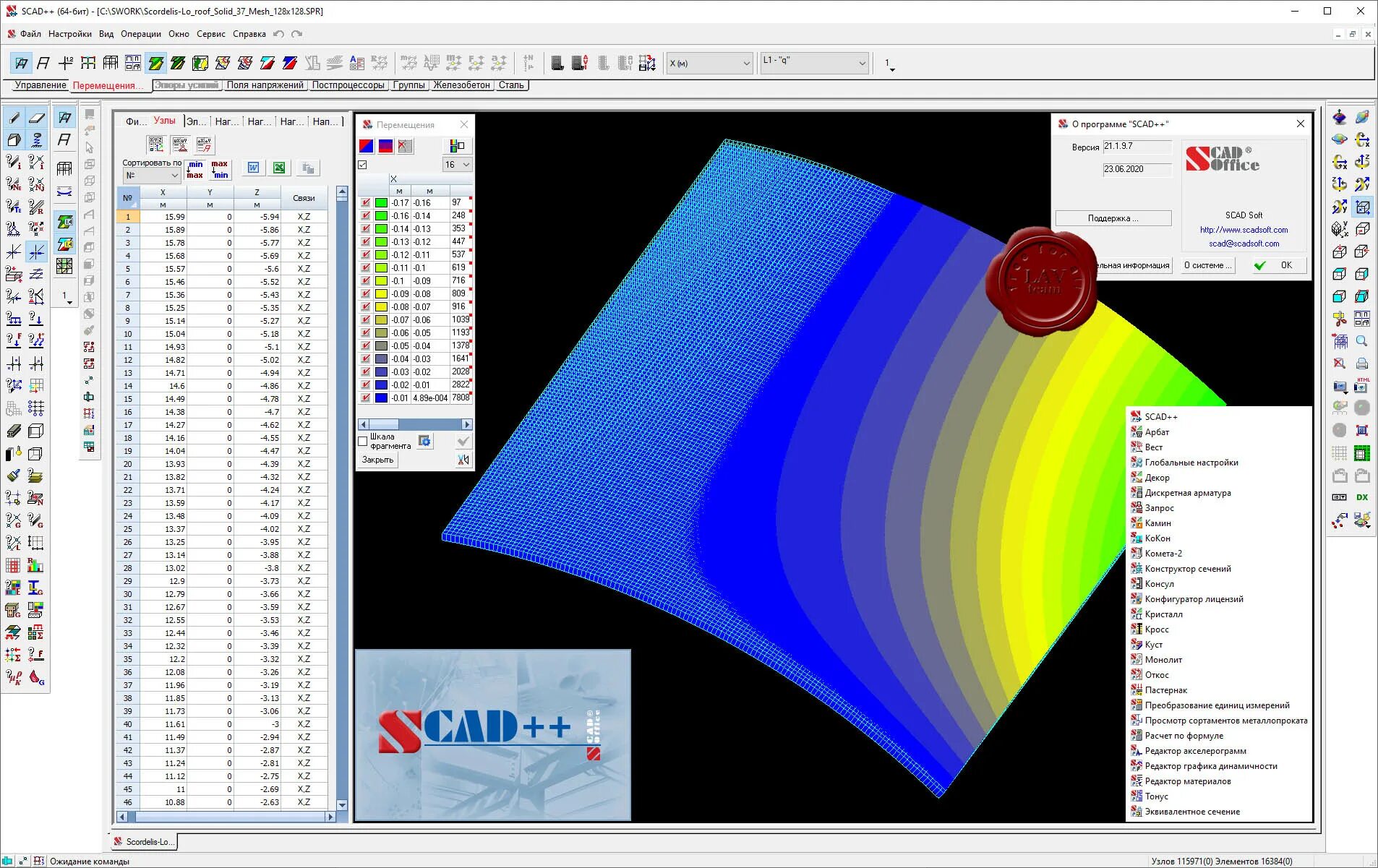Click the undo arrow in menu bar
Viewport: 1378px width, 868px height.
(x=279, y=34)
